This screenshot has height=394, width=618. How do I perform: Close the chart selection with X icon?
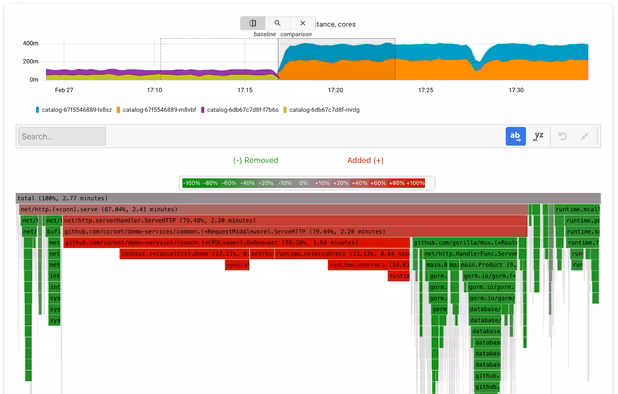point(303,23)
